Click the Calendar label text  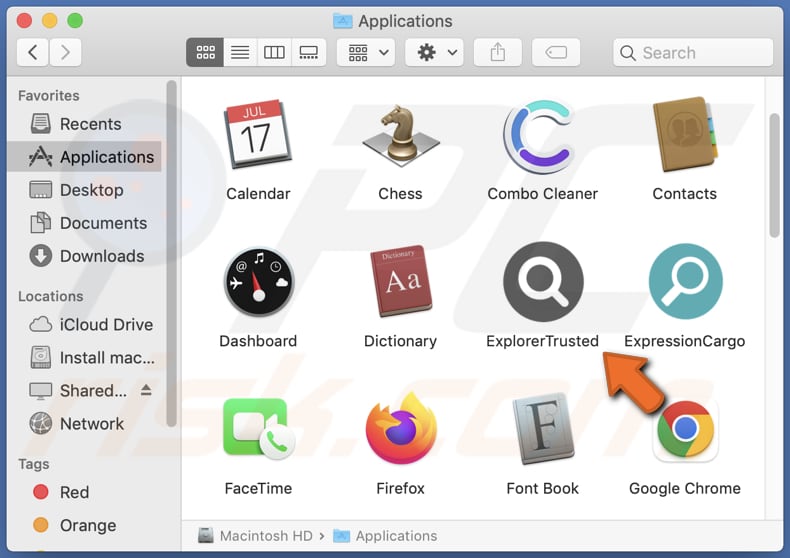(258, 194)
